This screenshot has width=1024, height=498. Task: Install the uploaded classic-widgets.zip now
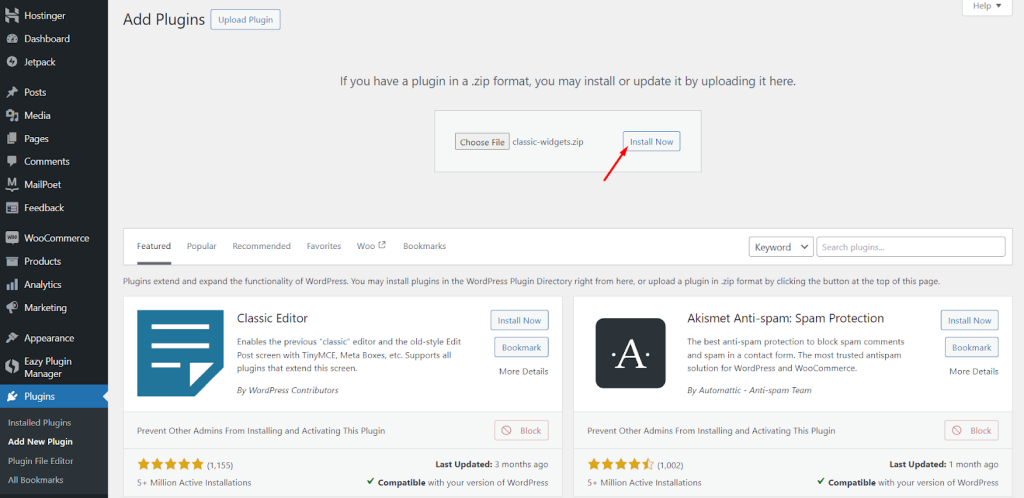(651, 141)
